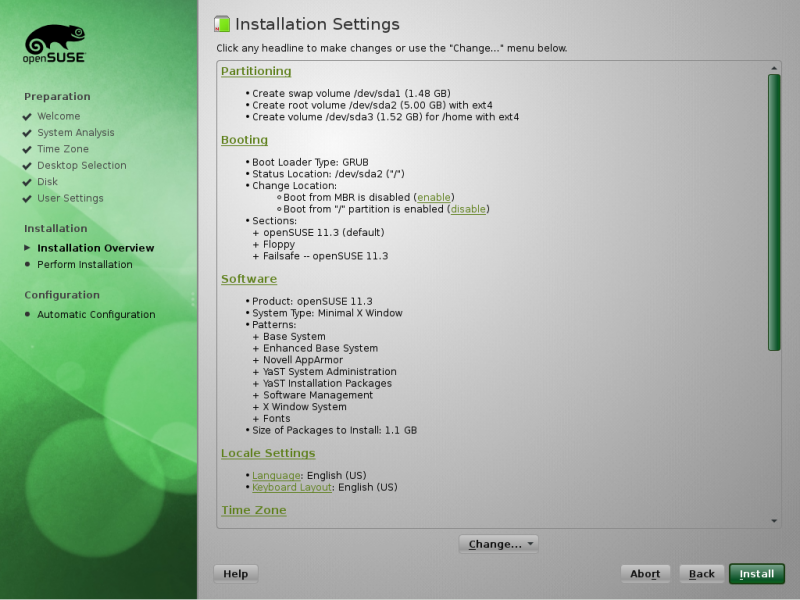Viewport: 800px width, 600px height.
Task: Start installation with the Install button
Action: coord(757,574)
